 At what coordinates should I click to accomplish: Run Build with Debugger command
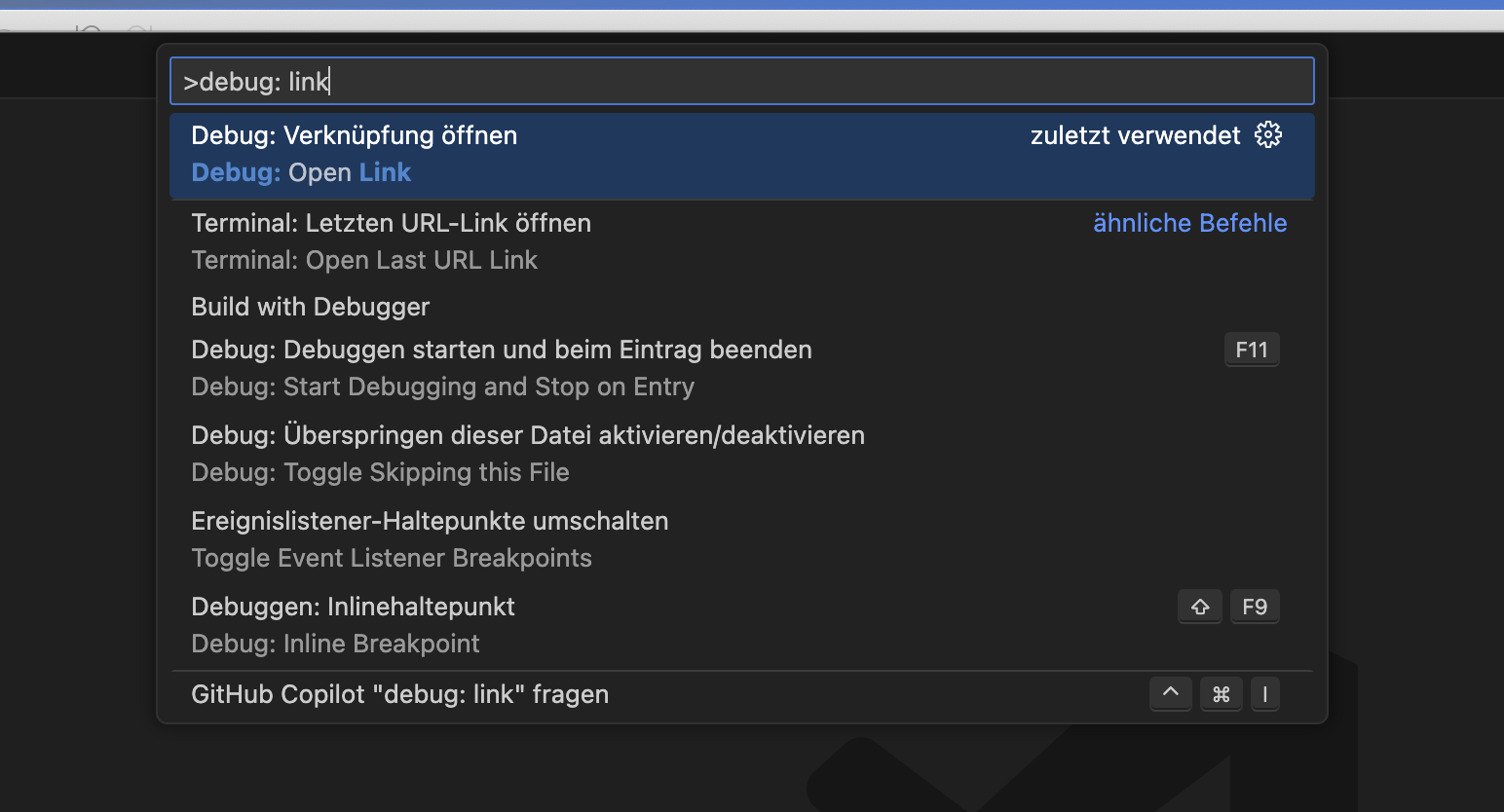310,306
